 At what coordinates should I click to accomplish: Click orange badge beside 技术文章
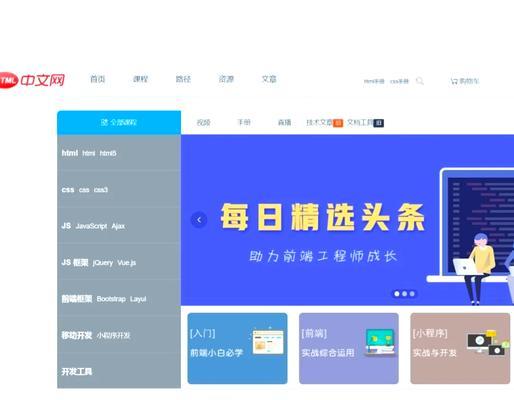pos(338,123)
